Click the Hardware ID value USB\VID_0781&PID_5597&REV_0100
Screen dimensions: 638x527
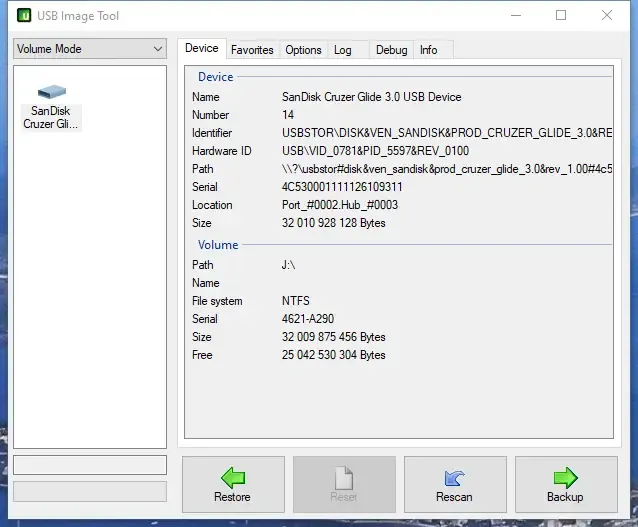(x=375, y=151)
